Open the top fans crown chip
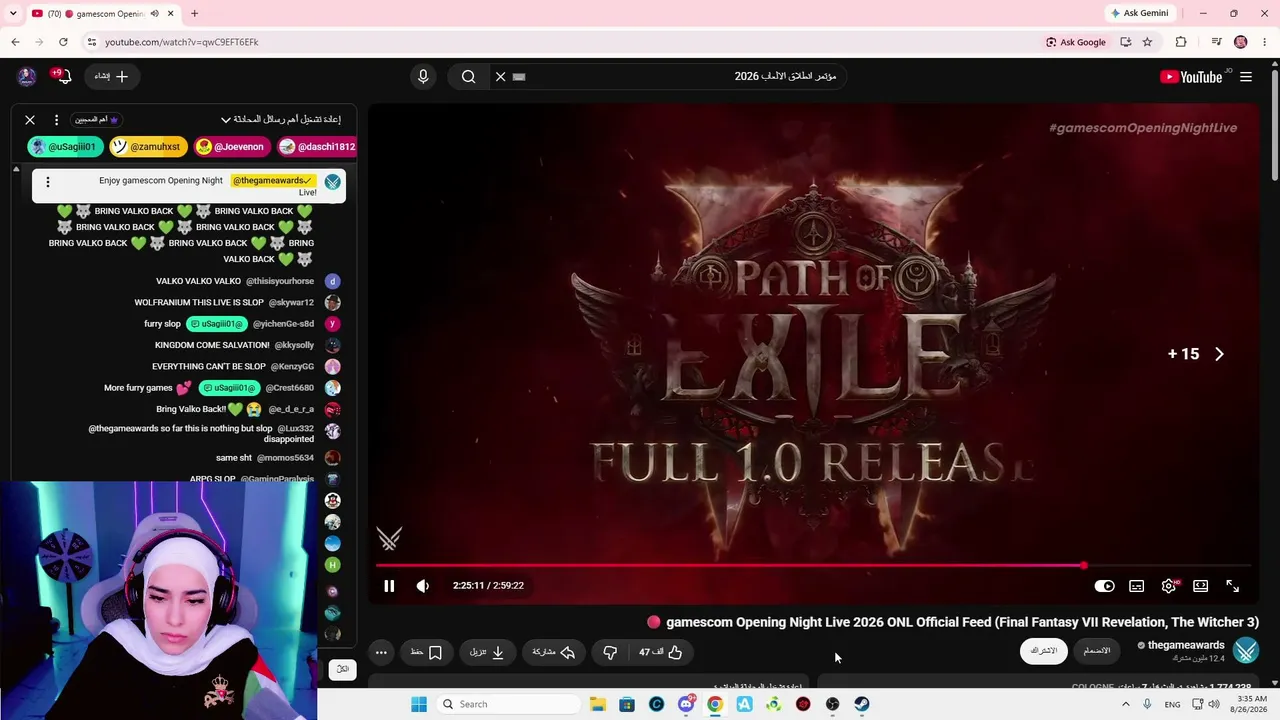 point(96,119)
